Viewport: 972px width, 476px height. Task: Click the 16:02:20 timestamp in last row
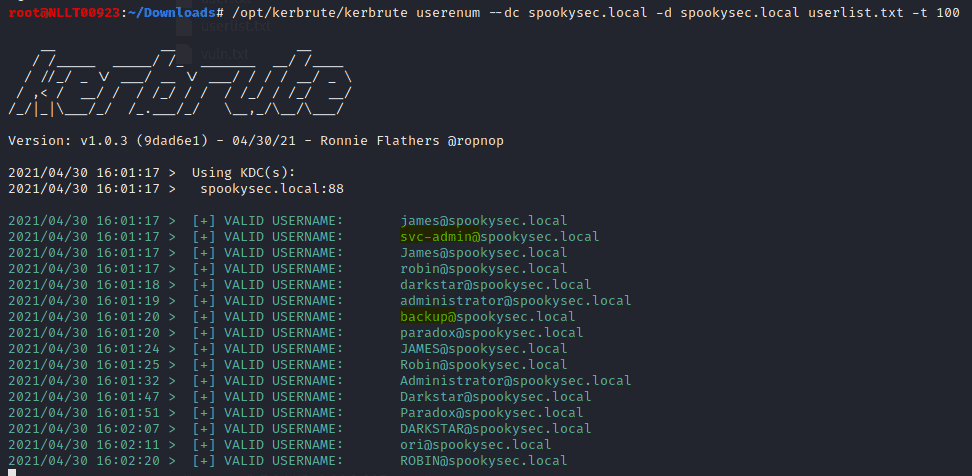pyautogui.click(x=128, y=461)
